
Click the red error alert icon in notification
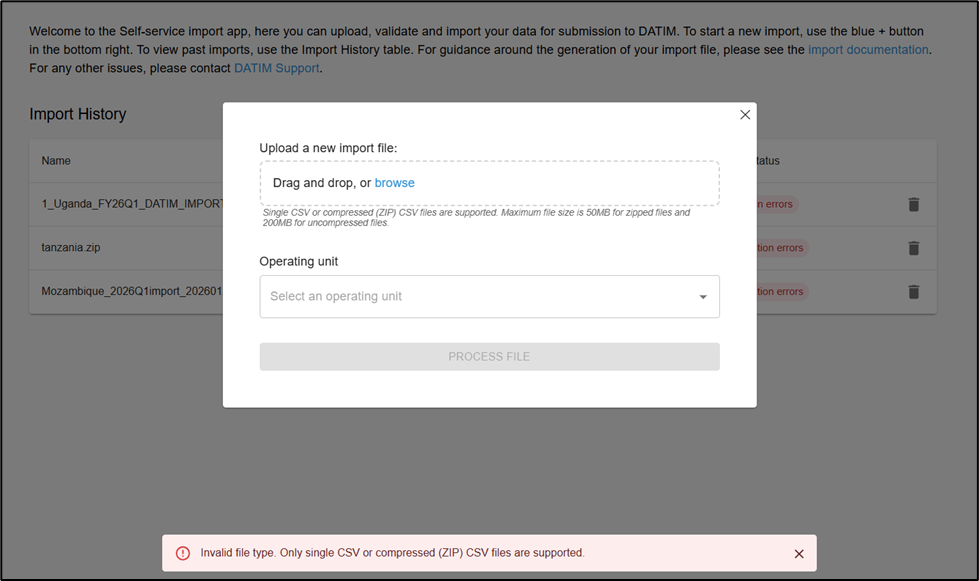pos(183,553)
